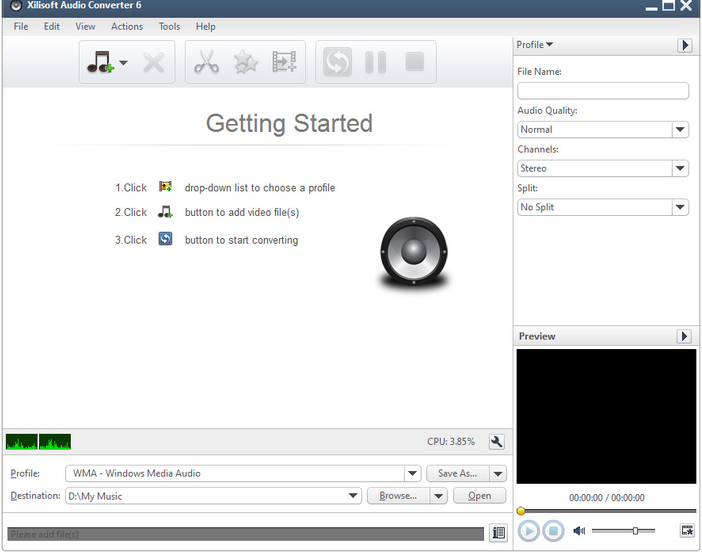Click the 'Please add file(s)' status bar
Image resolution: width=702 pixels, height=553 pixels.
(245, 534)
